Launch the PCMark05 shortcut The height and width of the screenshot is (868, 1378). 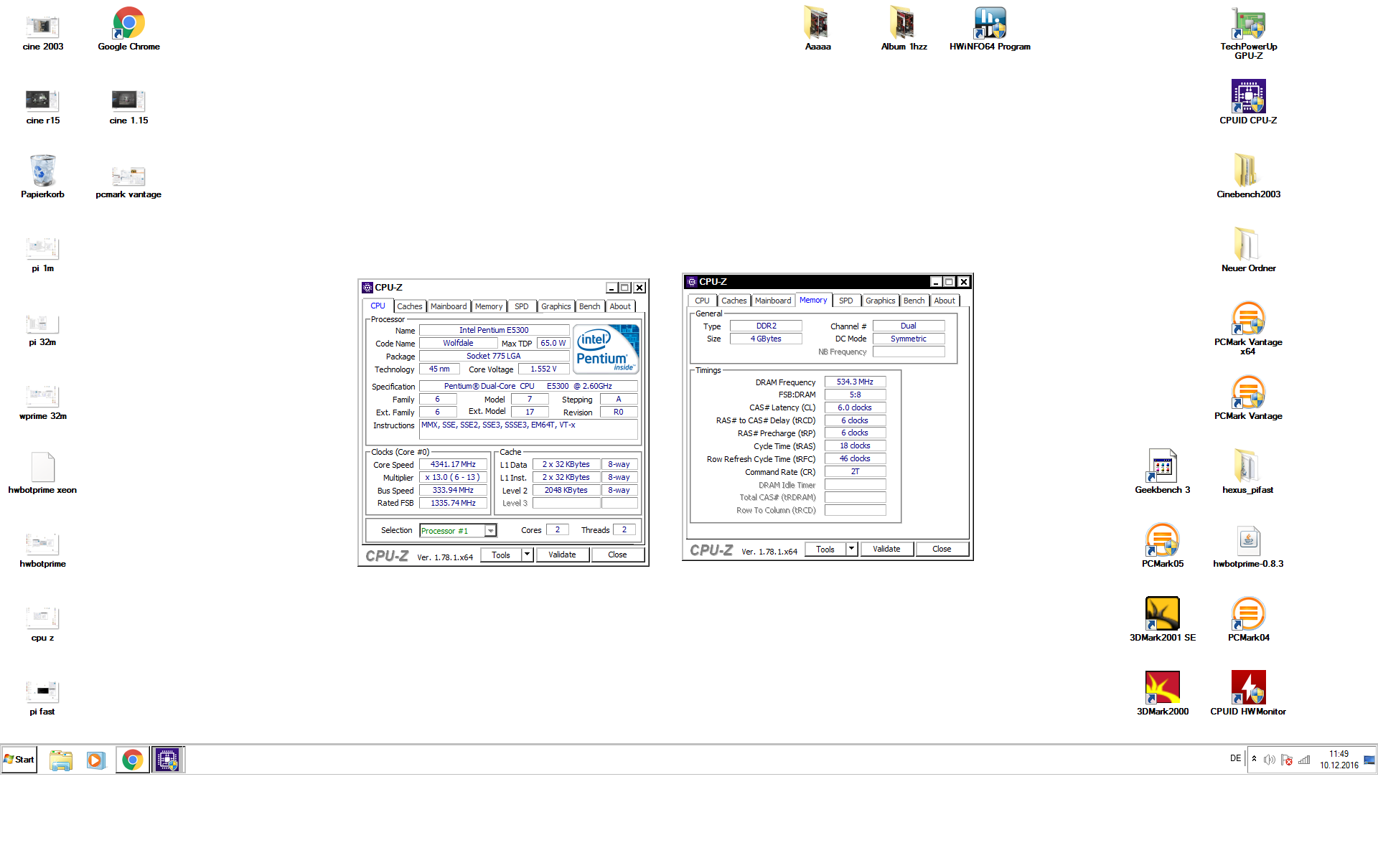coord(1162,545)
